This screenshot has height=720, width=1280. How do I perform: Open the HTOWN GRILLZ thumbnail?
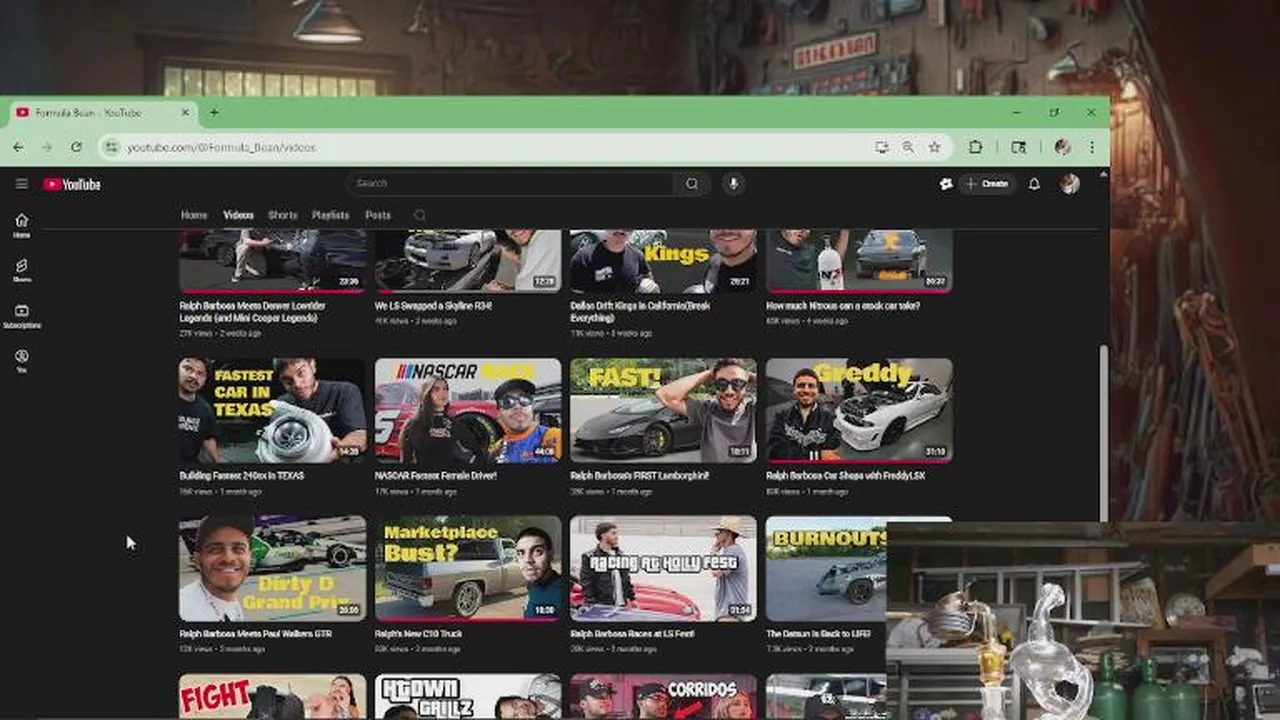(x=468, y=697)
